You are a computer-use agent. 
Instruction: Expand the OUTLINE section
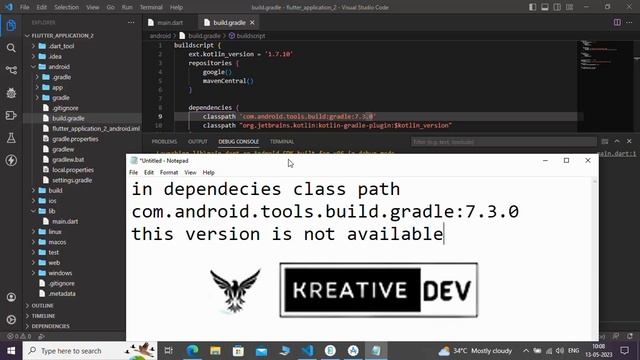pos(42,306)
